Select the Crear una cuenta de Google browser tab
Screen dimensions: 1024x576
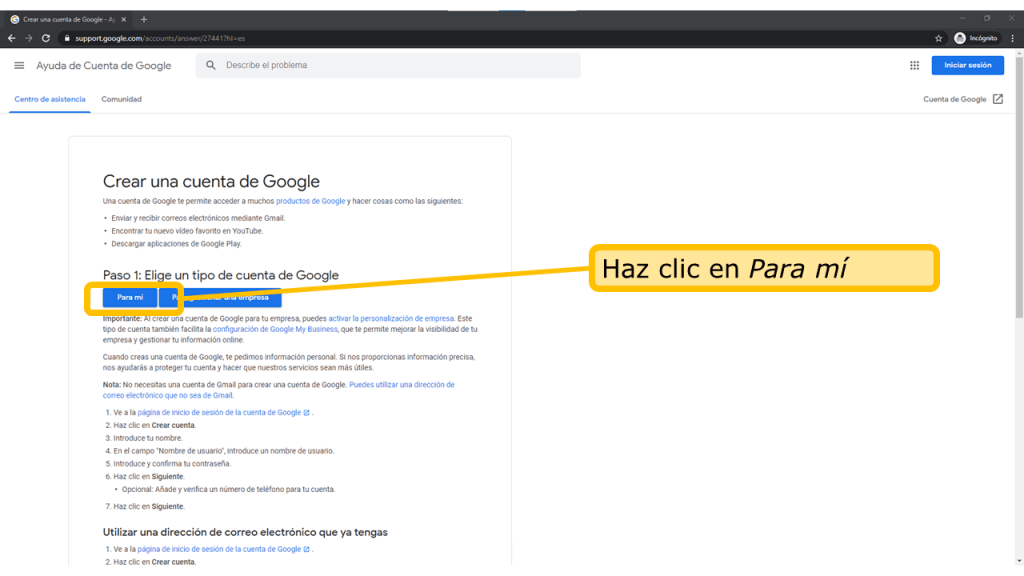pyautogui.click(x=68, y=20)
